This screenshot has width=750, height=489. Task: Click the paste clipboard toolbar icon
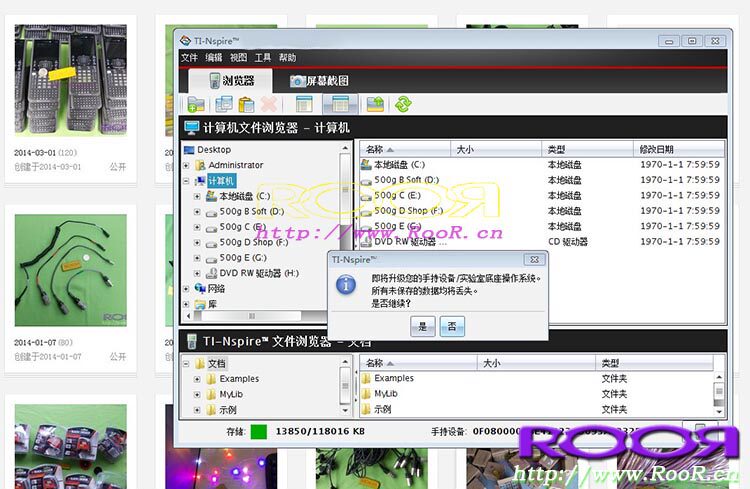coord(246,104)
